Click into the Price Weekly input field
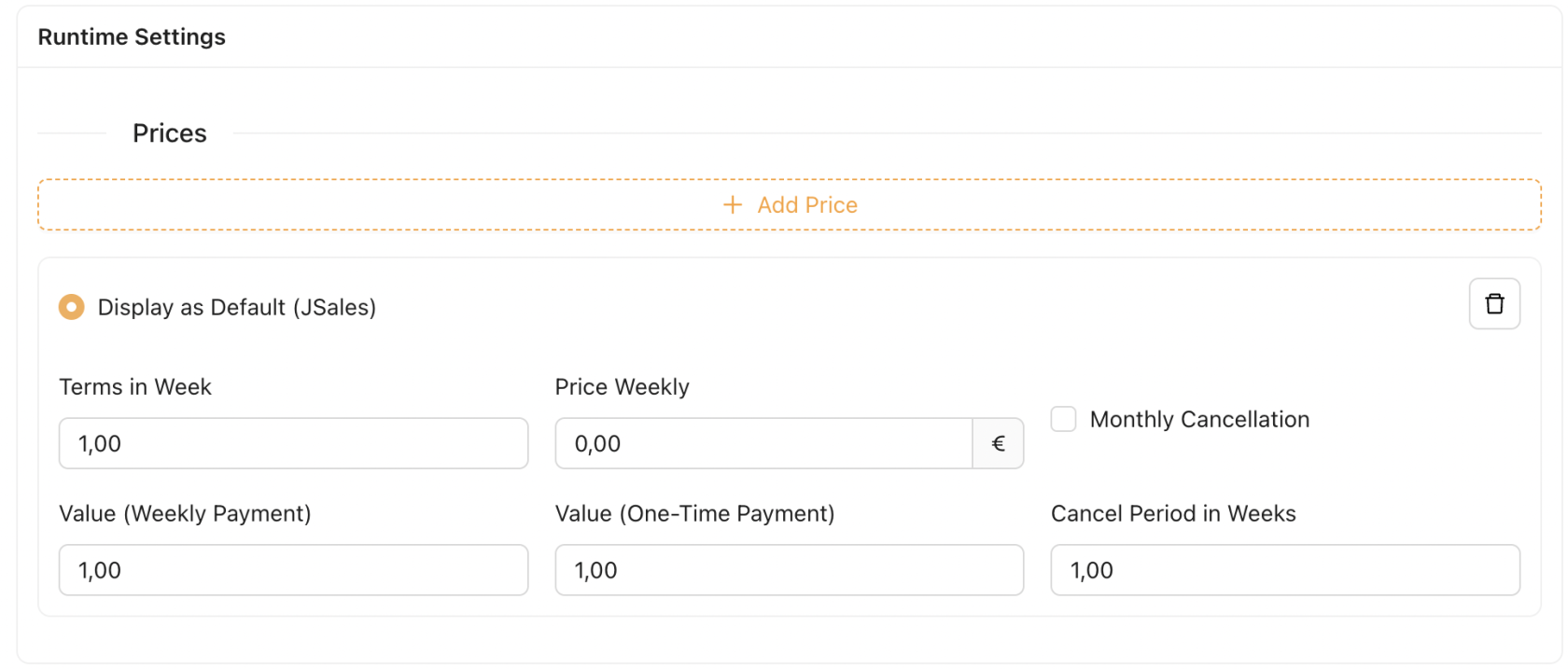Screen dimensions: 1568x669 763,444
